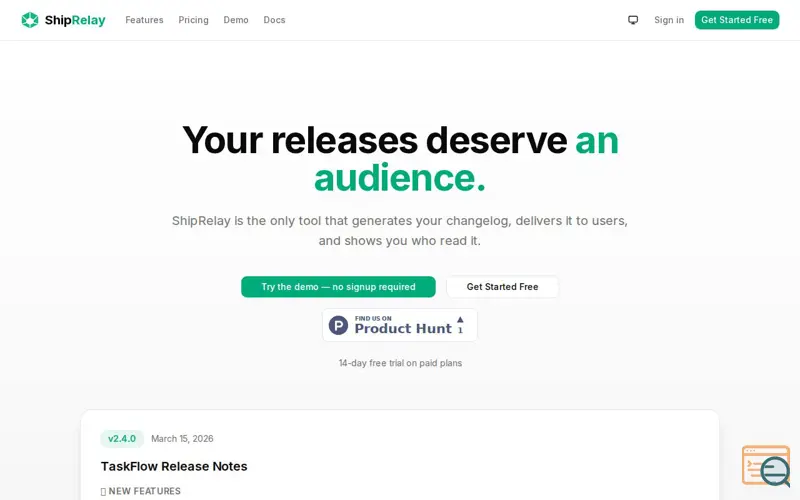Click the ShipRelay star logo icon
Image resolution: width=800 pixels, height=500 pixels.
[x=30, y=20]
